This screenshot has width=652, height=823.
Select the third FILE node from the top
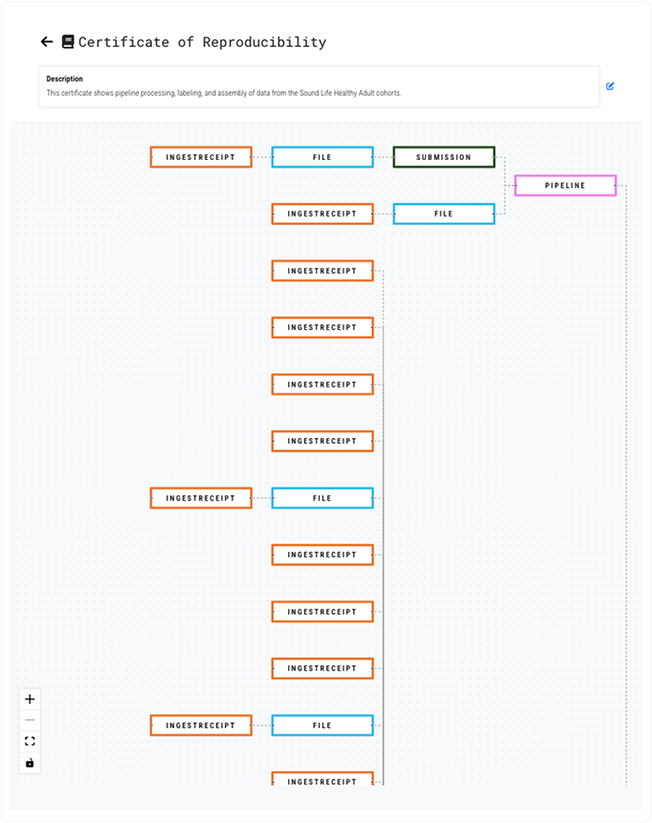pos(322,498)
